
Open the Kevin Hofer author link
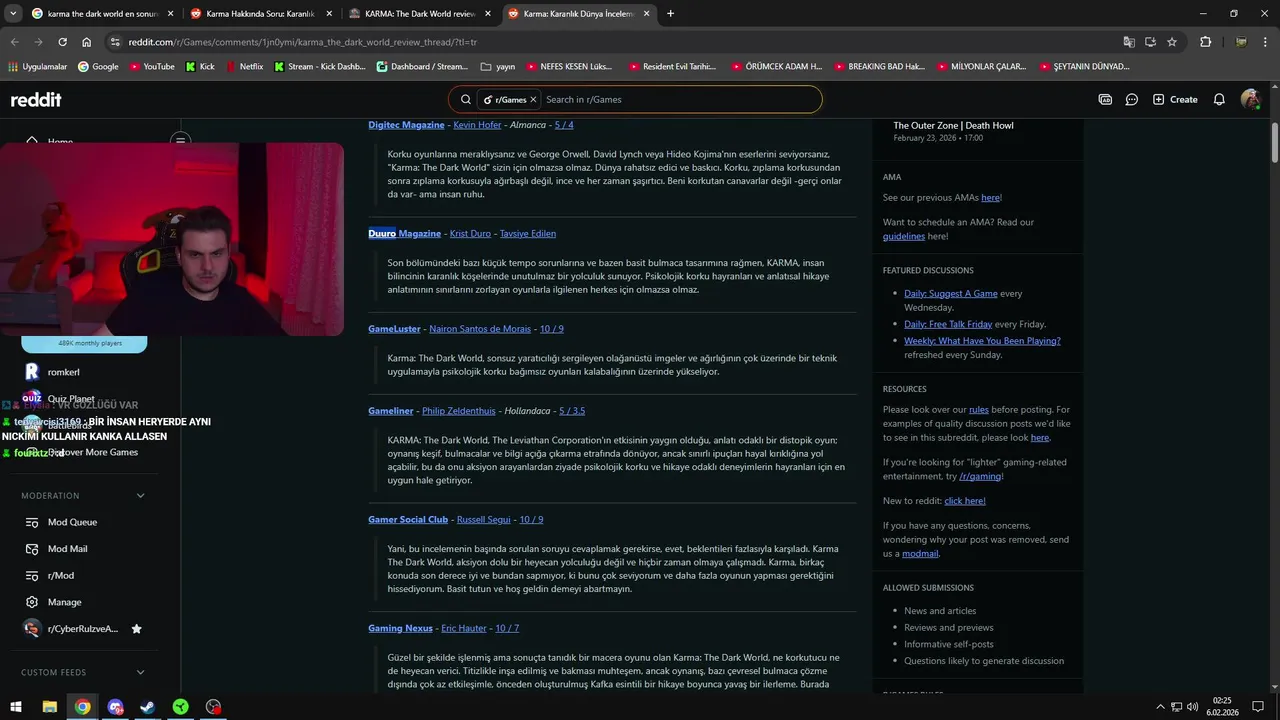(x=477, y=125)
